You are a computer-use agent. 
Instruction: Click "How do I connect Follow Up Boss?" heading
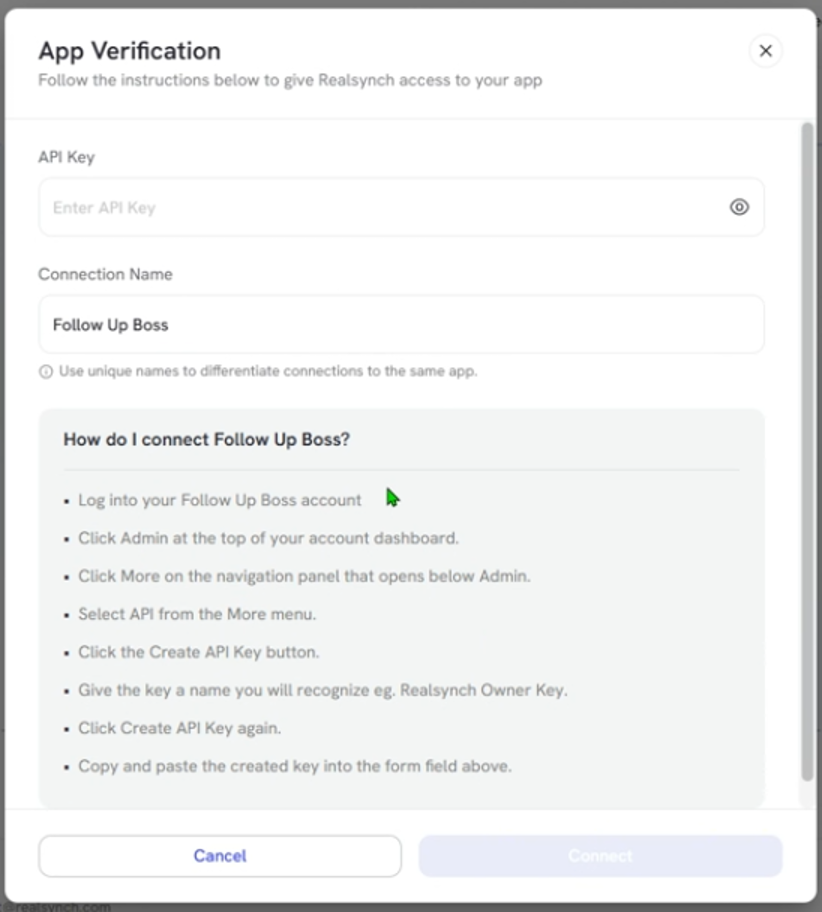(x=207, y=439)
